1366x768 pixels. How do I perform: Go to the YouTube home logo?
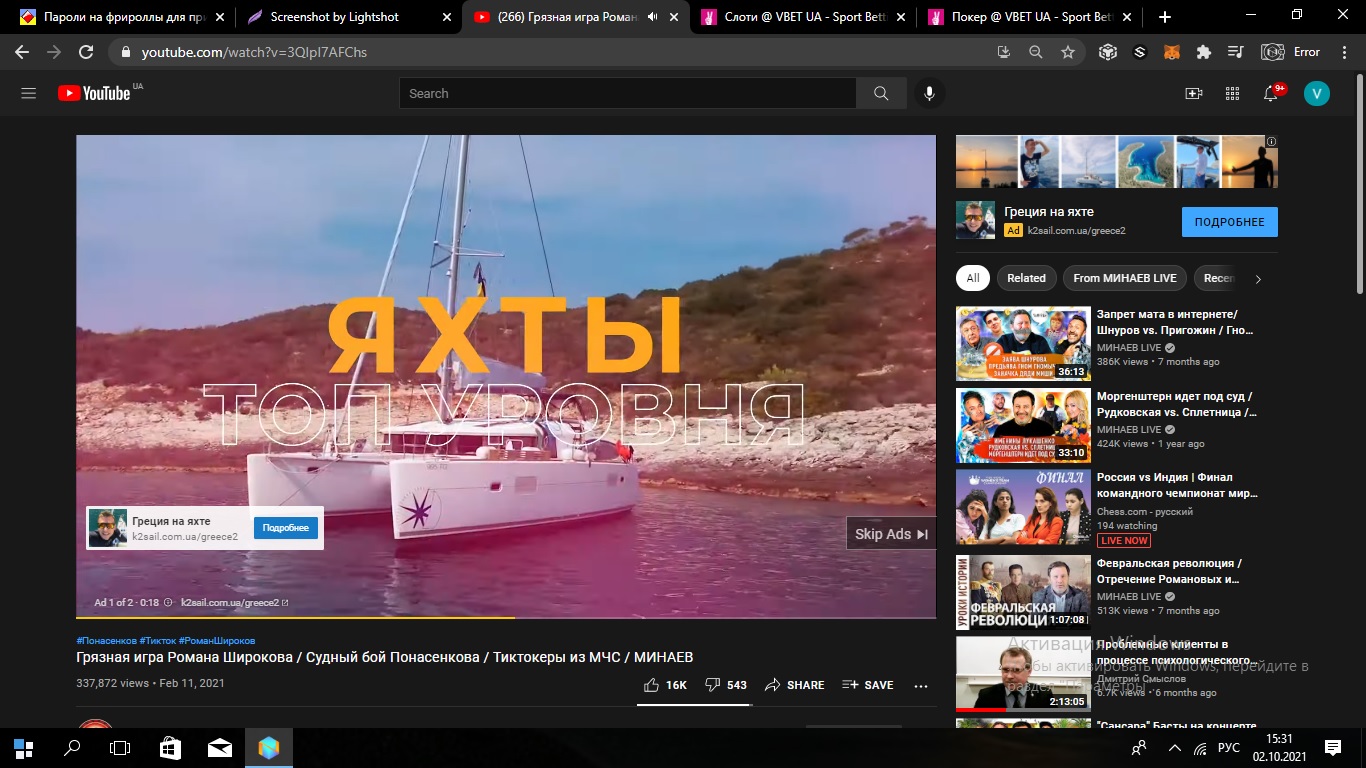coord(94,93)
